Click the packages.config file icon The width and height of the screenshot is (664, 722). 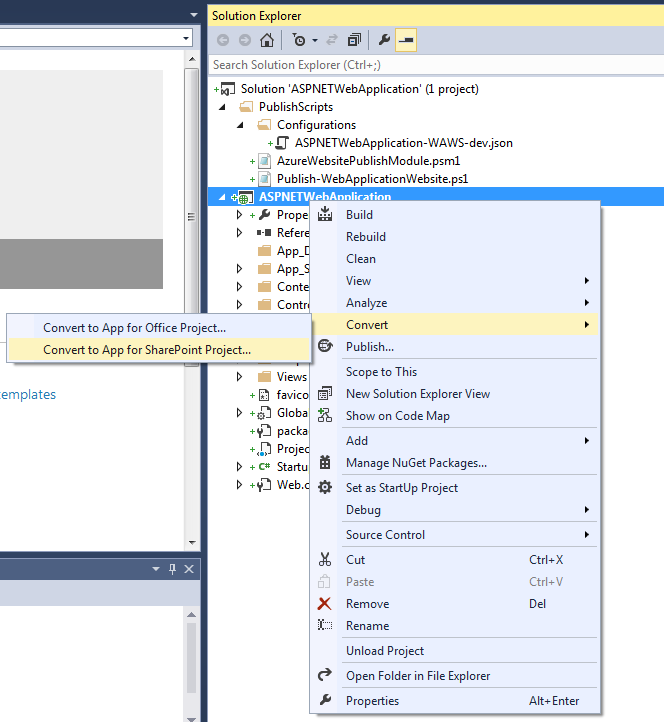264,431
